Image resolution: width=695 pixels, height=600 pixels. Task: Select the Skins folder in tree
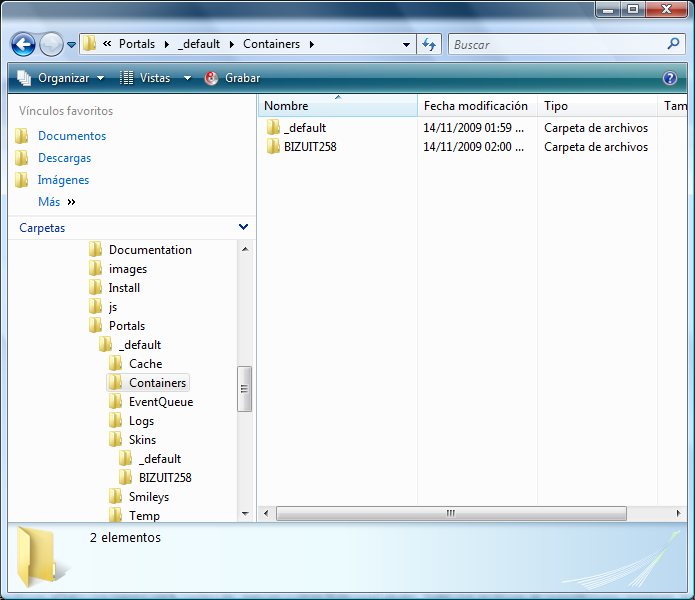142,440
